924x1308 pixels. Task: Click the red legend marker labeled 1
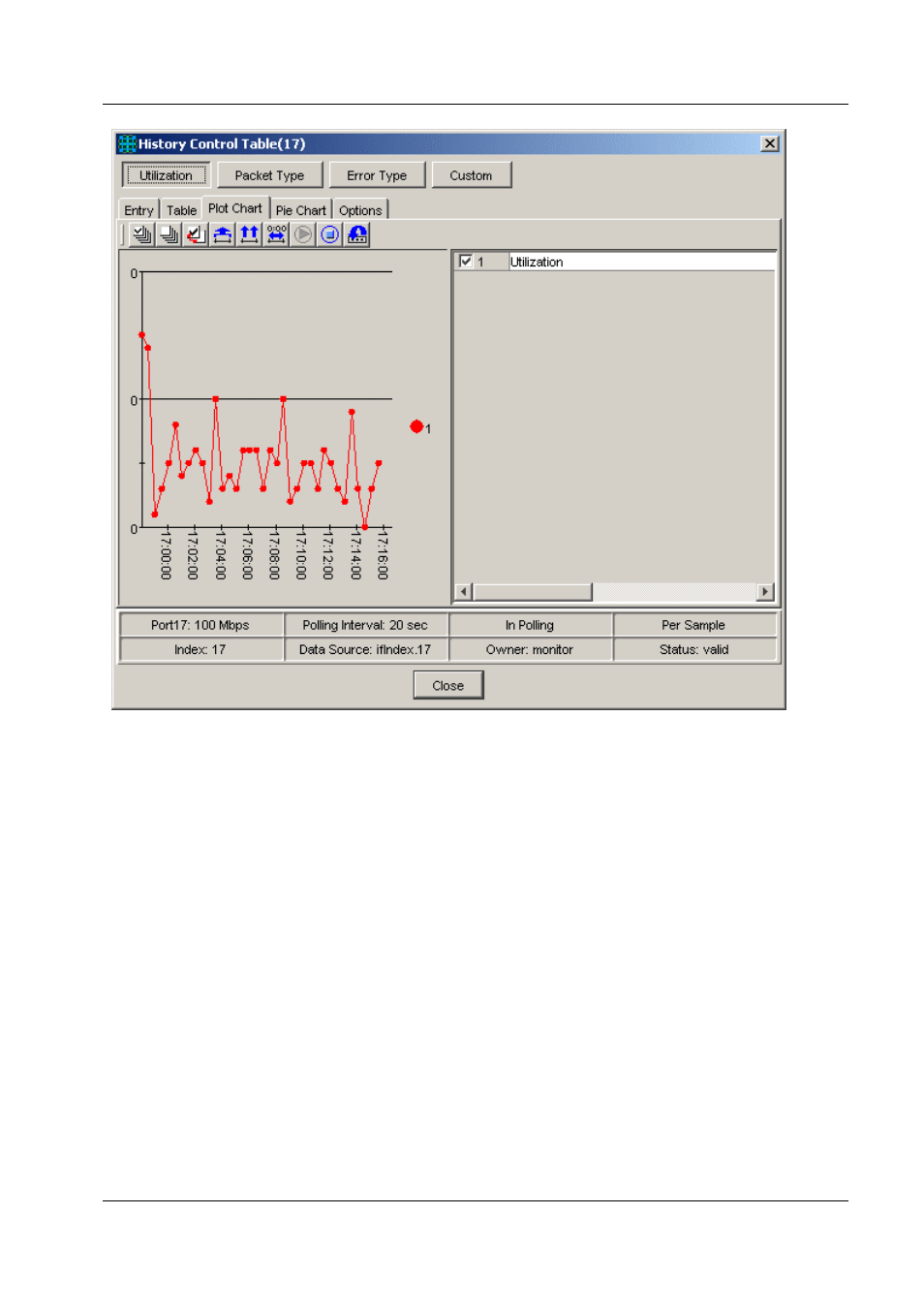point(416,426)
